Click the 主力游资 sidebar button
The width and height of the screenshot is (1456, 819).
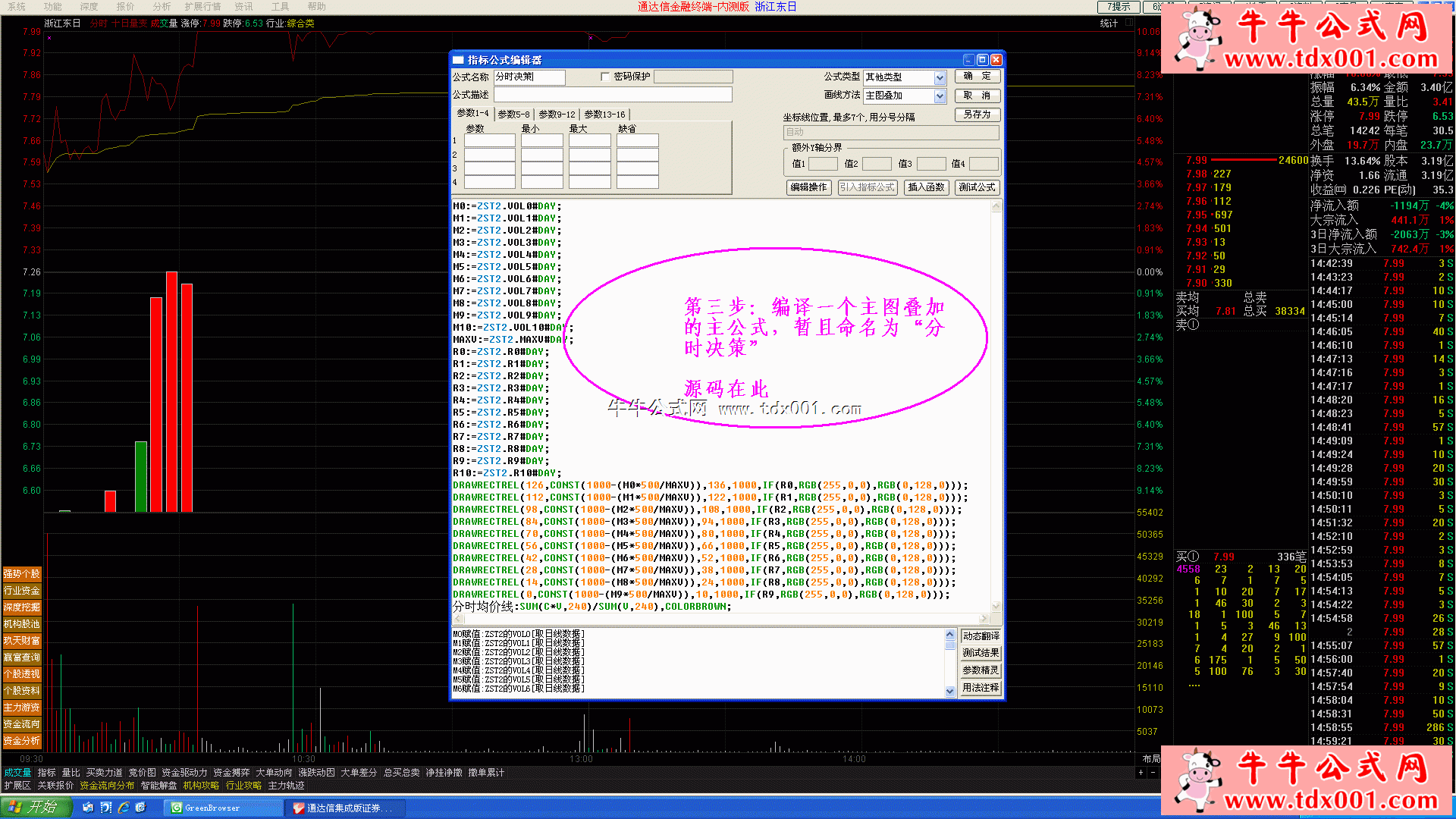pyautogui.click(x=22, y=708)
